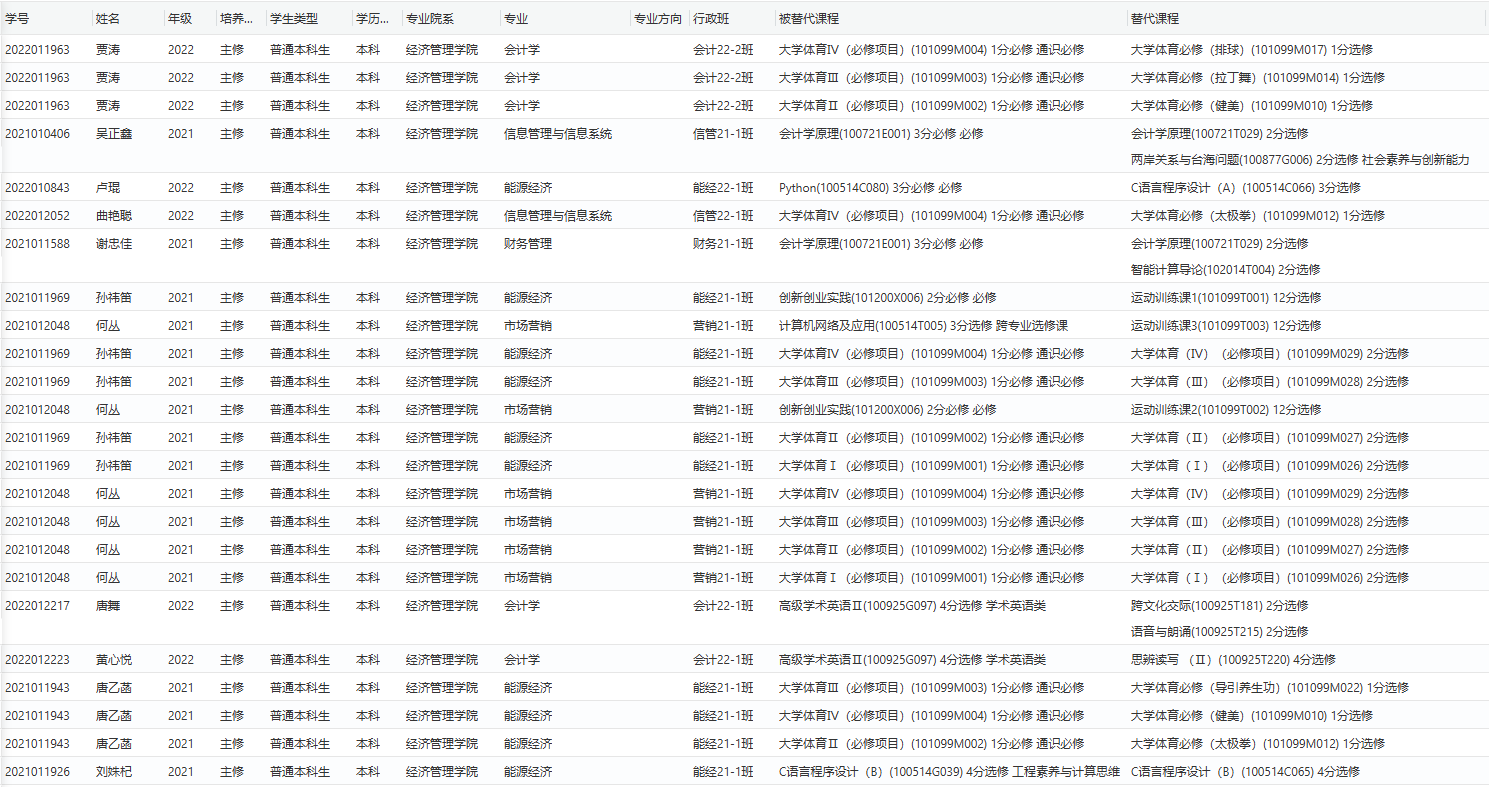Select the name 刘姝杞 in last row
Image resolution: width=1489 pixels, height=787 pixels.
pos(113,772)
